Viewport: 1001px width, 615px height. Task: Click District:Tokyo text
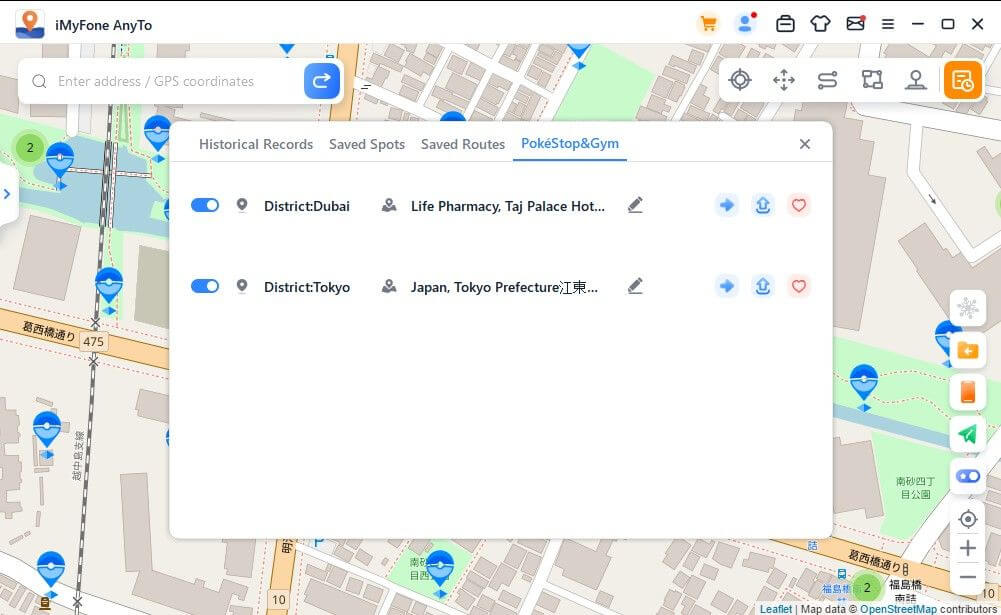click(307, 287)
